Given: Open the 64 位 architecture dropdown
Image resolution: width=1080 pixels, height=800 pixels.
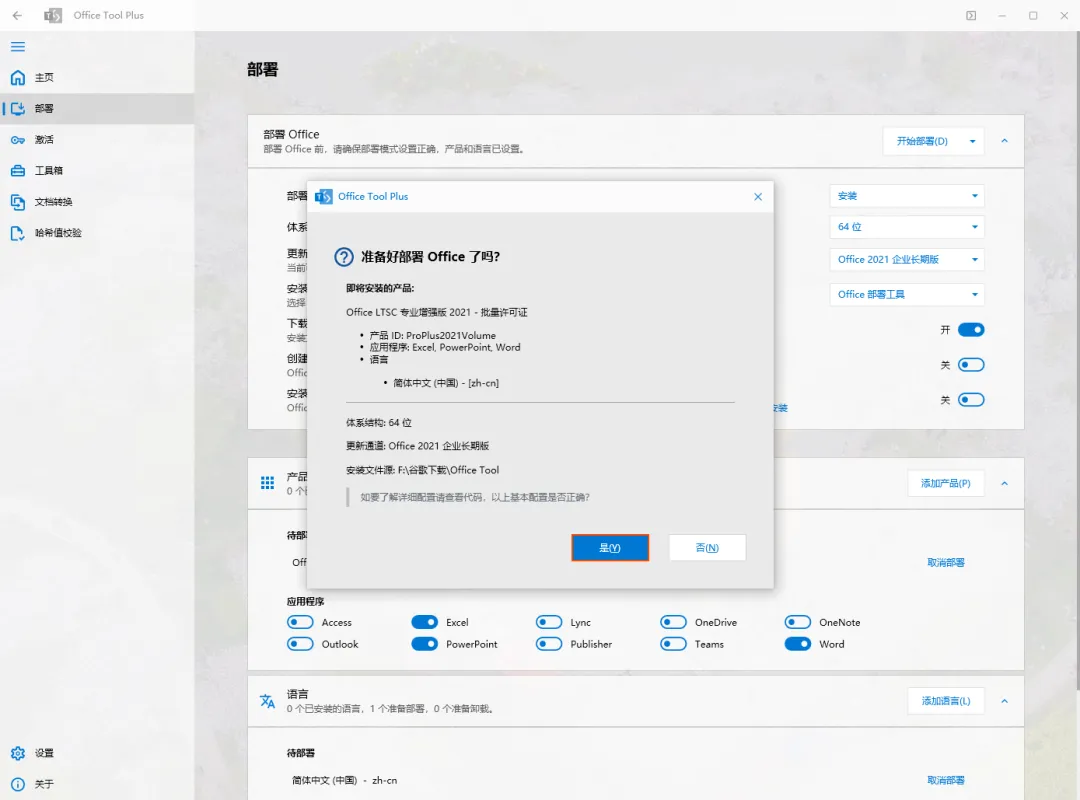Looking at the screenshot, I should coord(906,227).
